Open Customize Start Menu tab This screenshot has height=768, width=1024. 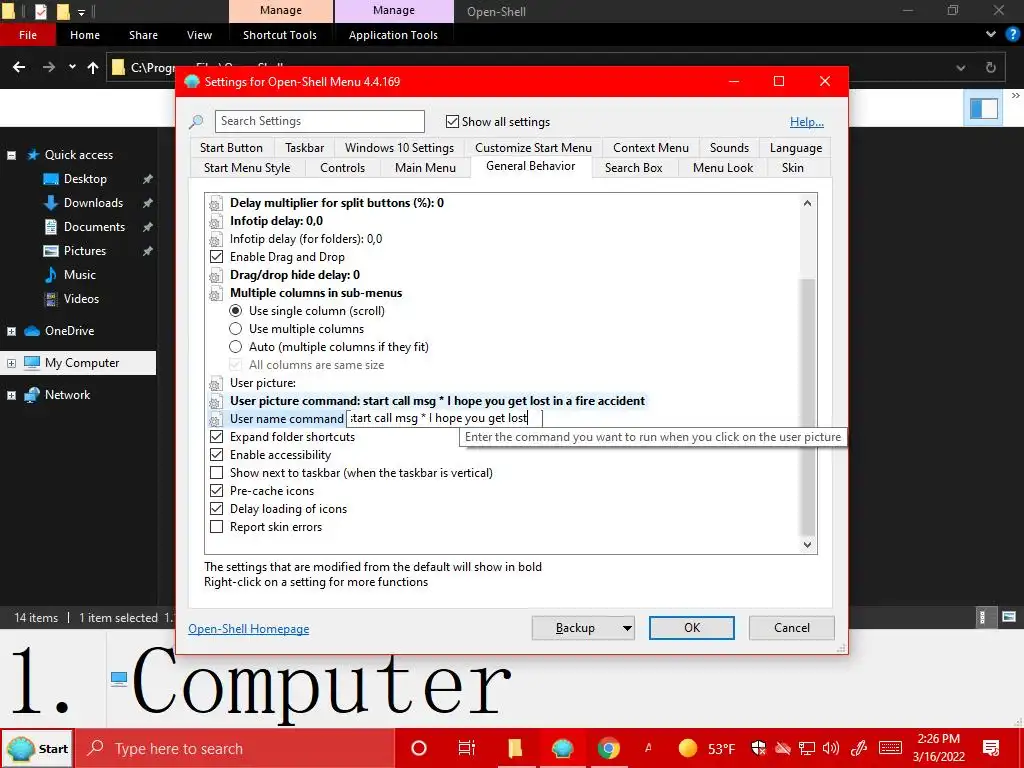pos(533,148)
